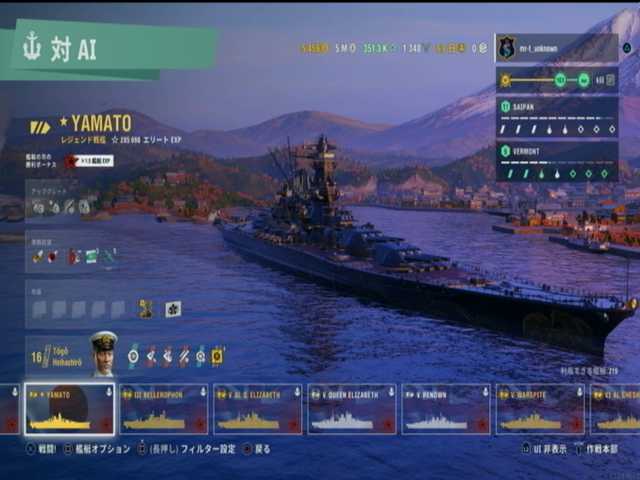The image size is (640, 480).
Task: Click the first round commander skill icon
Action: point(133,357)
